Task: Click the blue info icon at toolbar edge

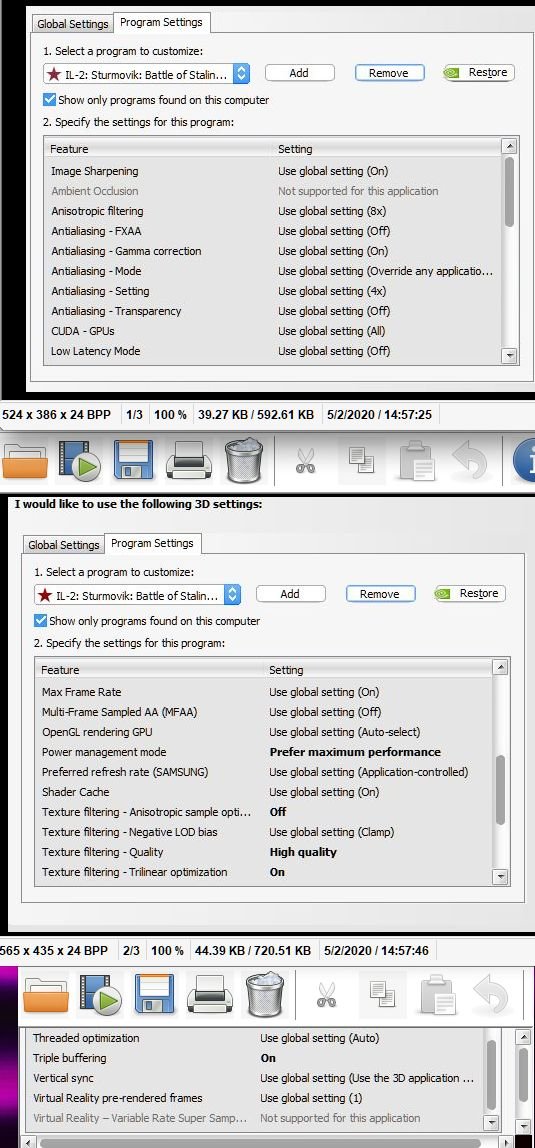Action: click(x=525, y=461)
